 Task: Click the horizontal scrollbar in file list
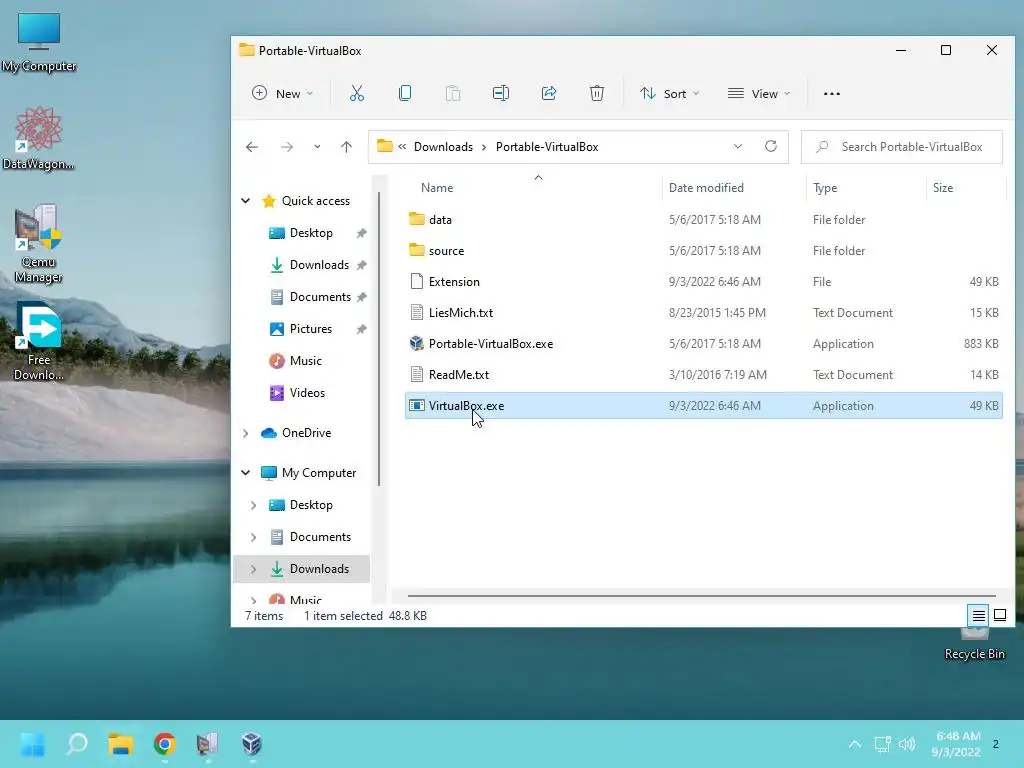[x=701, y=596]
